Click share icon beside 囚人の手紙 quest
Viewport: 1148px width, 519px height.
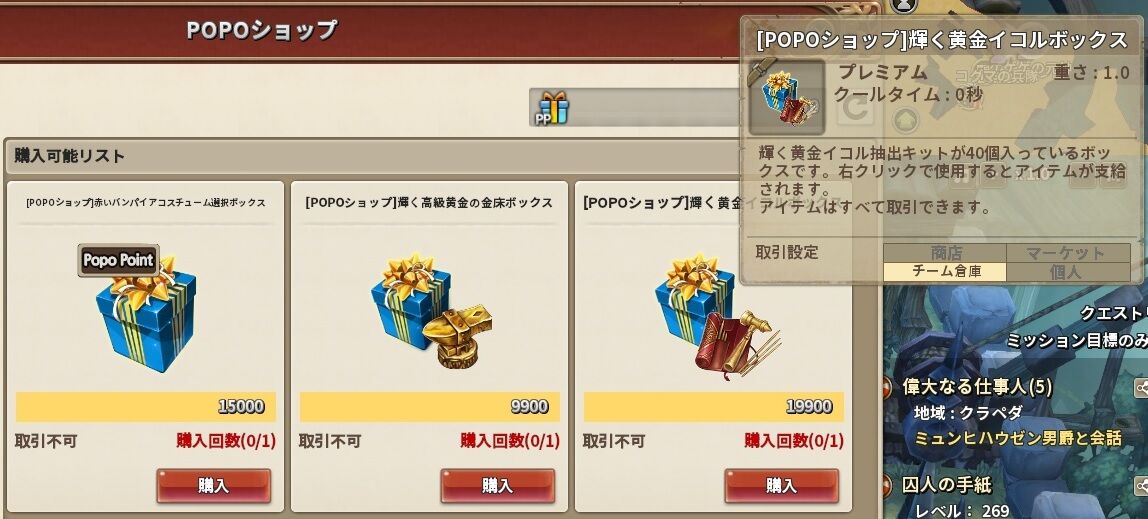pyautogui.click(x=1141, y=485)
